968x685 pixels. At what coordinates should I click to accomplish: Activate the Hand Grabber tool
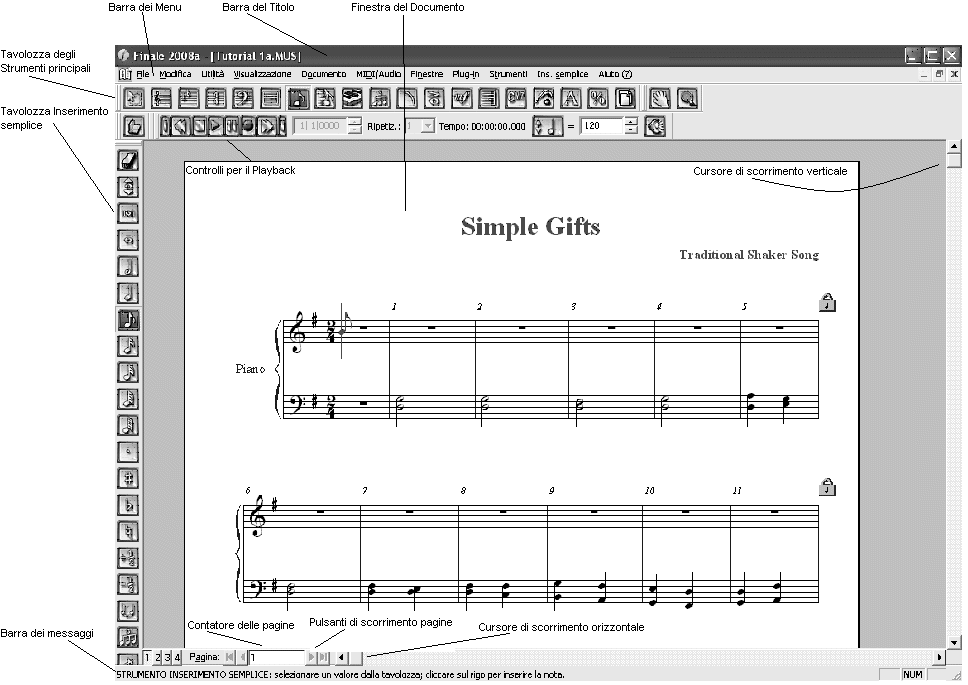[661, 98]
